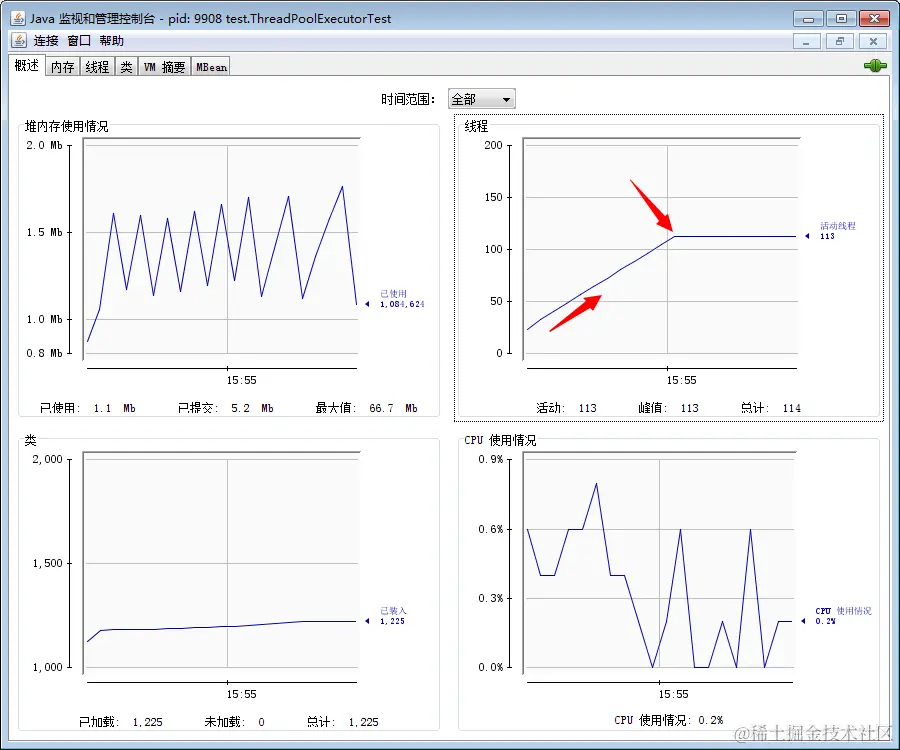Click the CPU 使用情况 chart area
The image size is (900, 750).
click(660, 562)
